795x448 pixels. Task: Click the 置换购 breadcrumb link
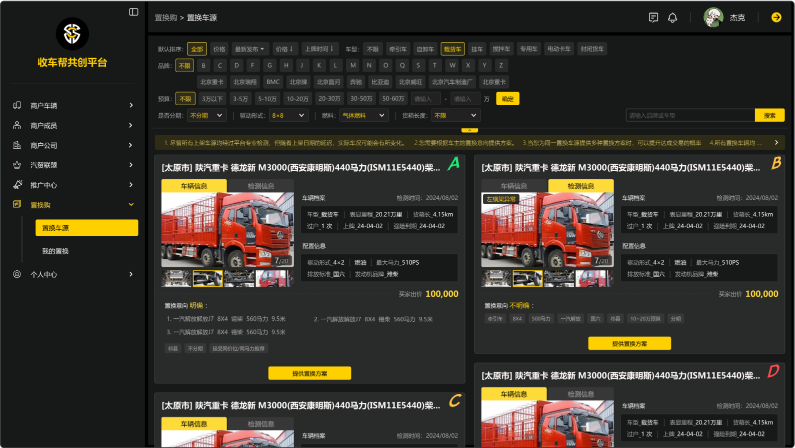tap(166, 18)
